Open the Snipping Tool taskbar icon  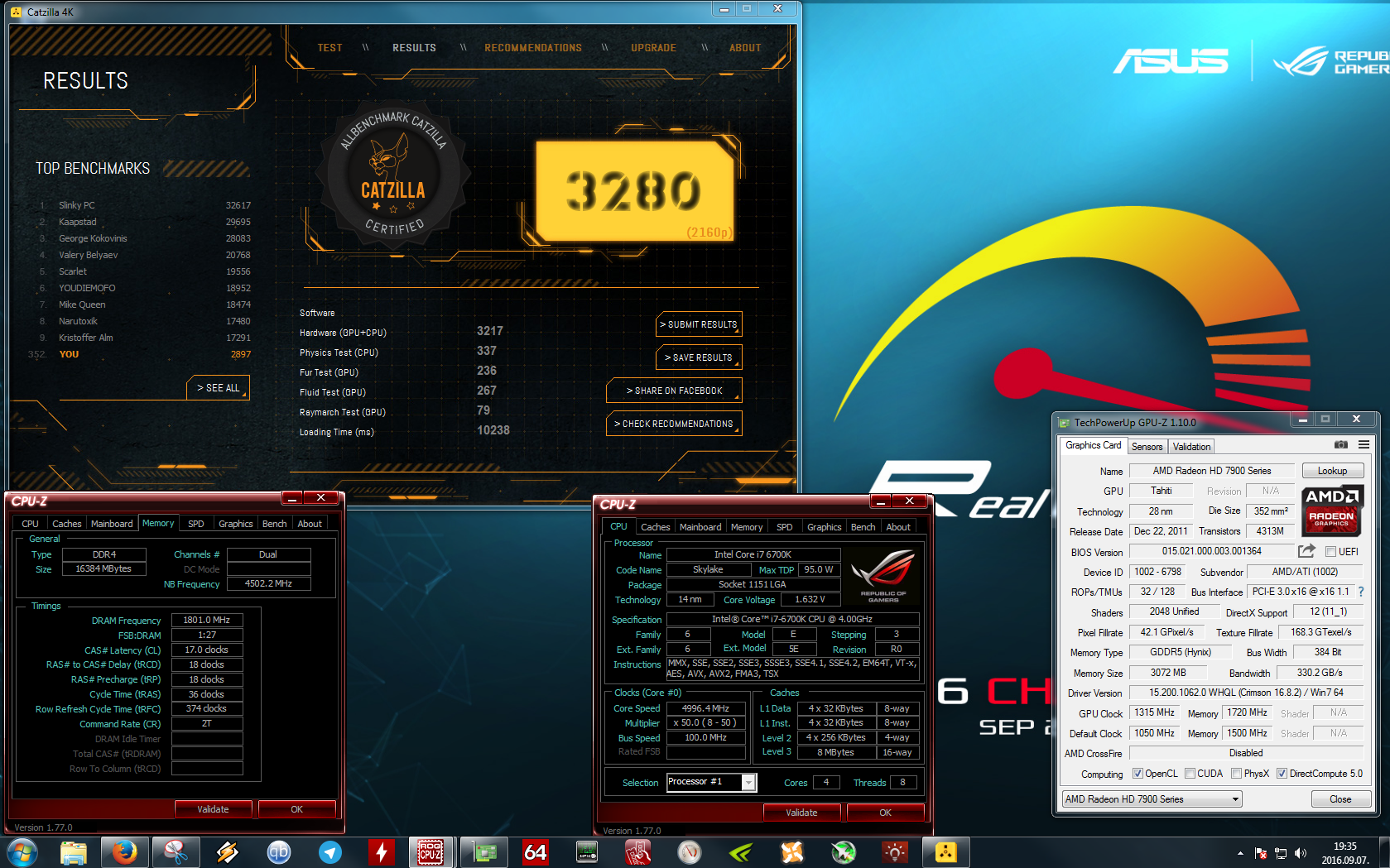[176, 852]
